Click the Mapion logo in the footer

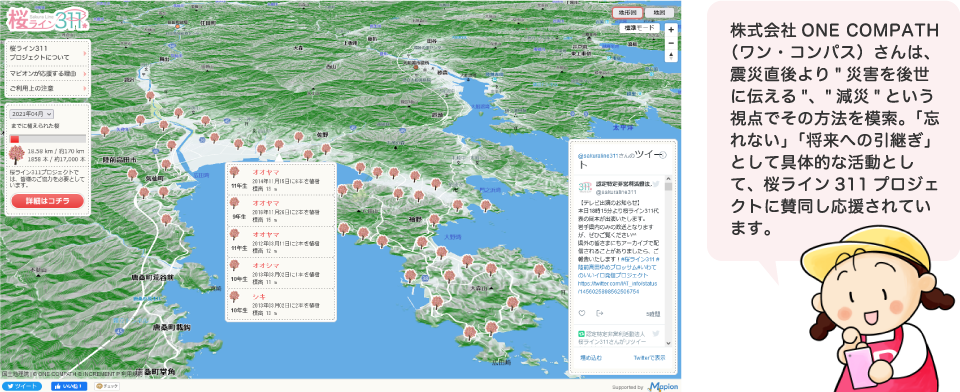coord(662,386)
